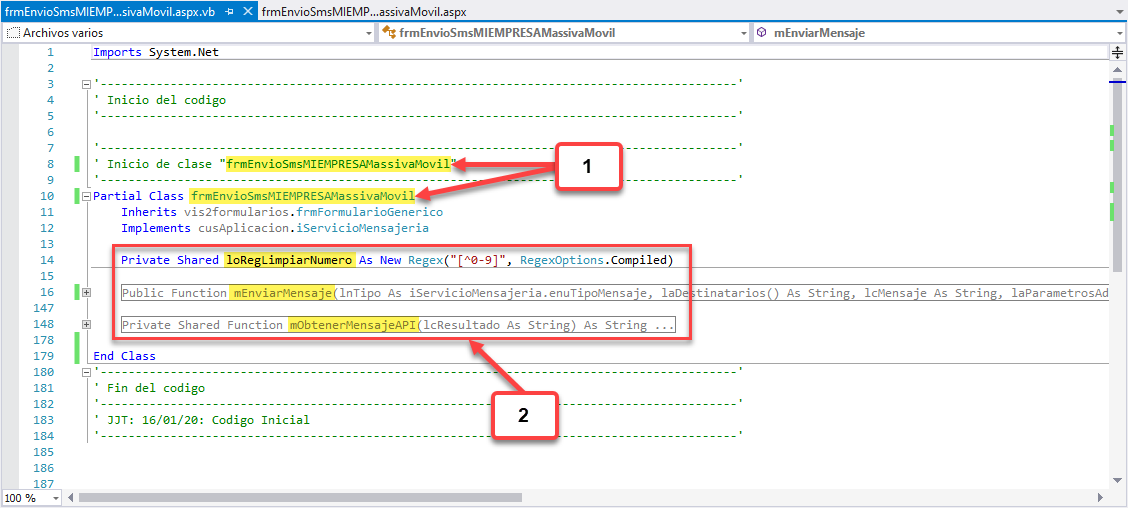This screenshot has width=1128, height=508.
Task: Collapse the Inicio del codigo comment block
Action: click(86, 84)
